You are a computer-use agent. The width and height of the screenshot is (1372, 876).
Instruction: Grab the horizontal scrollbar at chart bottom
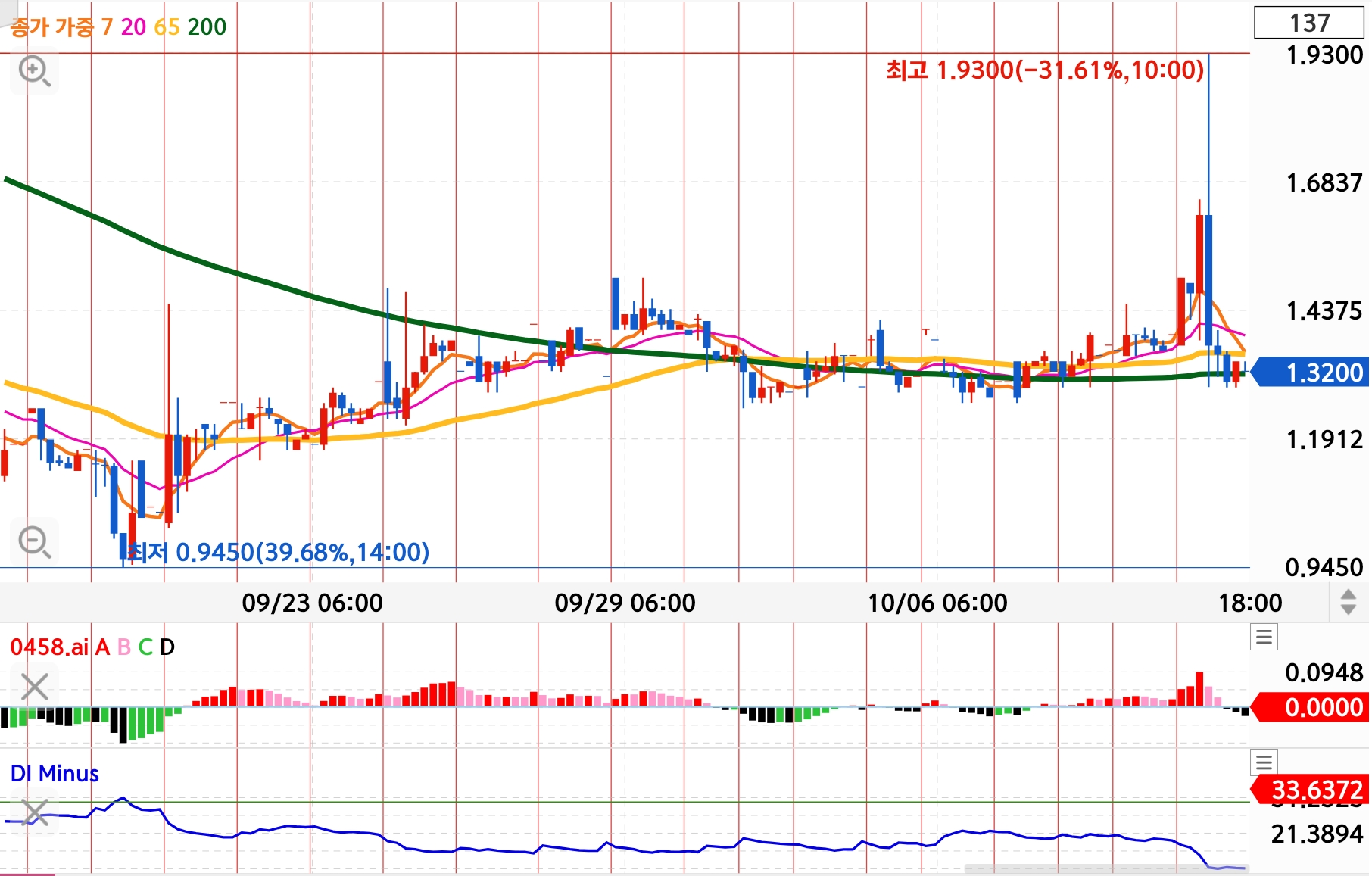click(1107, 868)
